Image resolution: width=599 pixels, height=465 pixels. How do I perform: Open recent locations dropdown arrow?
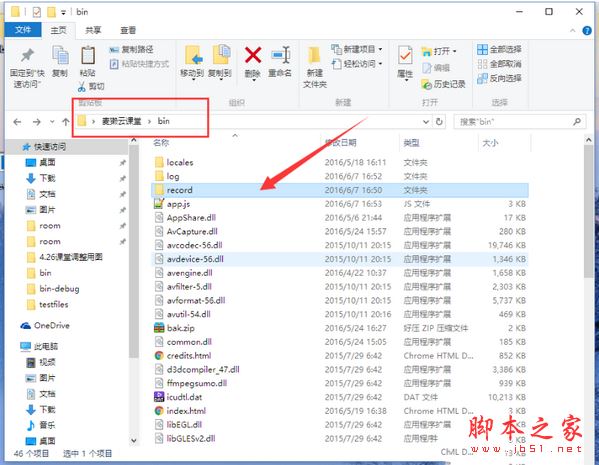tap(52, 122)
